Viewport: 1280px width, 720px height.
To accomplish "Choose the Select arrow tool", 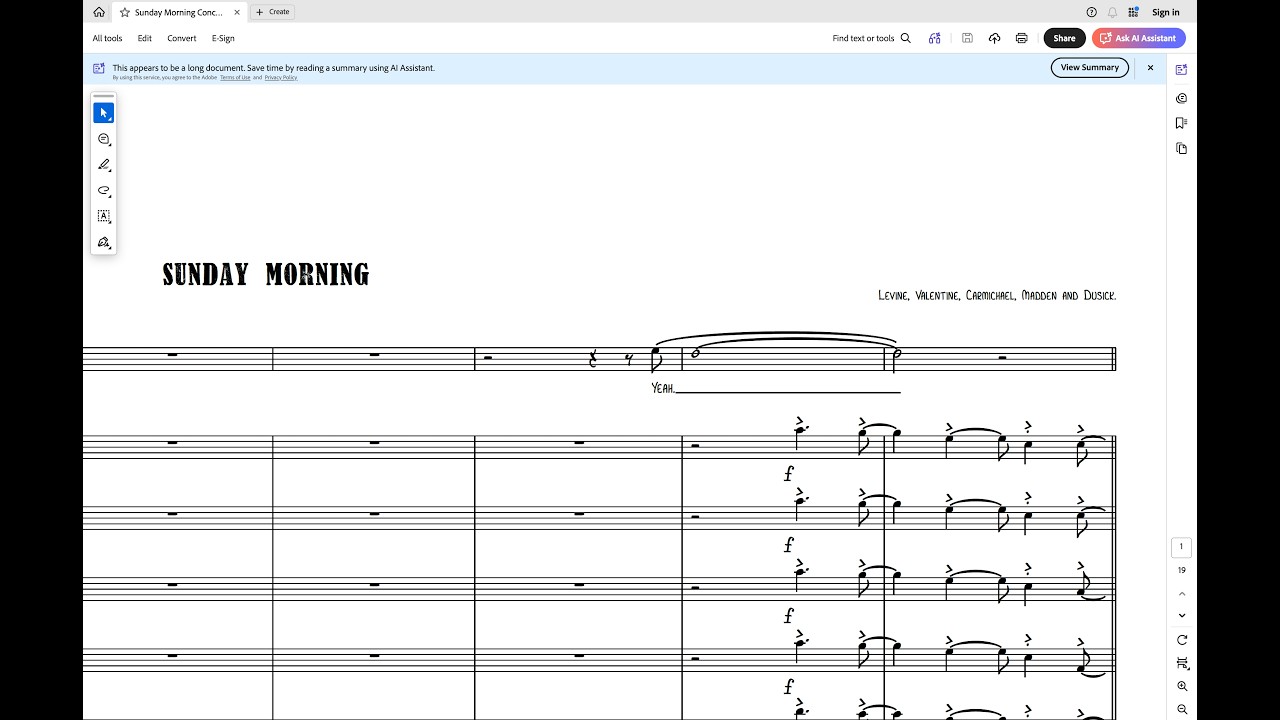I will [x=103, y=113].
